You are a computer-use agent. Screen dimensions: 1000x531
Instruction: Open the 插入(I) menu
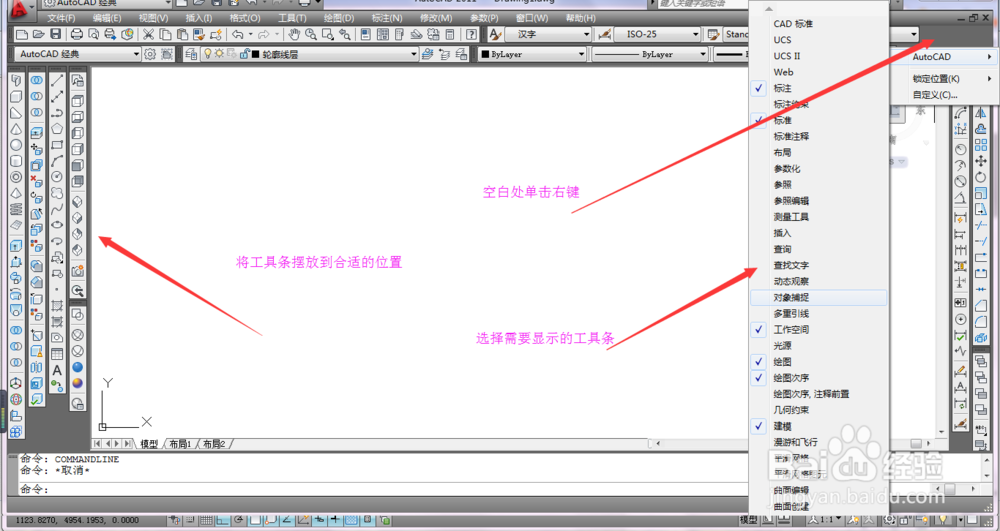tap(198, 18)
